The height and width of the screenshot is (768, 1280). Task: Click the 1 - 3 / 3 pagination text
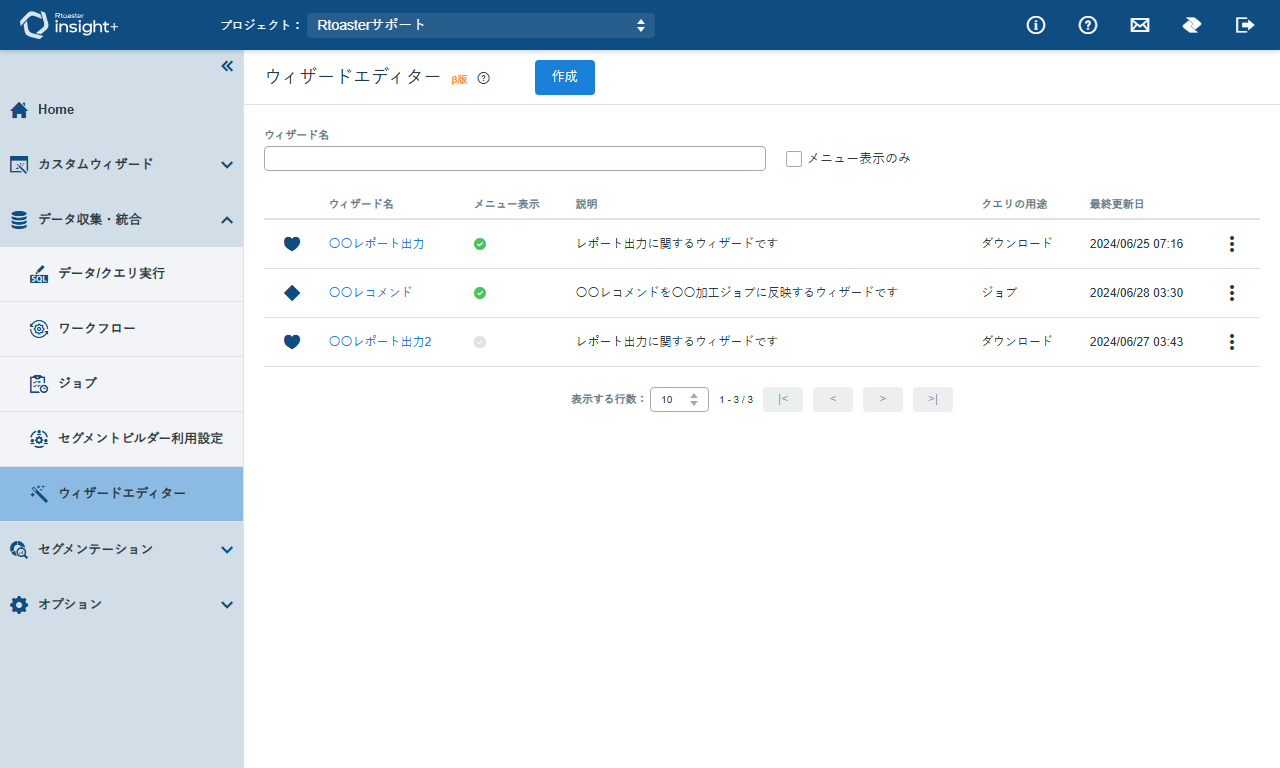736,400
